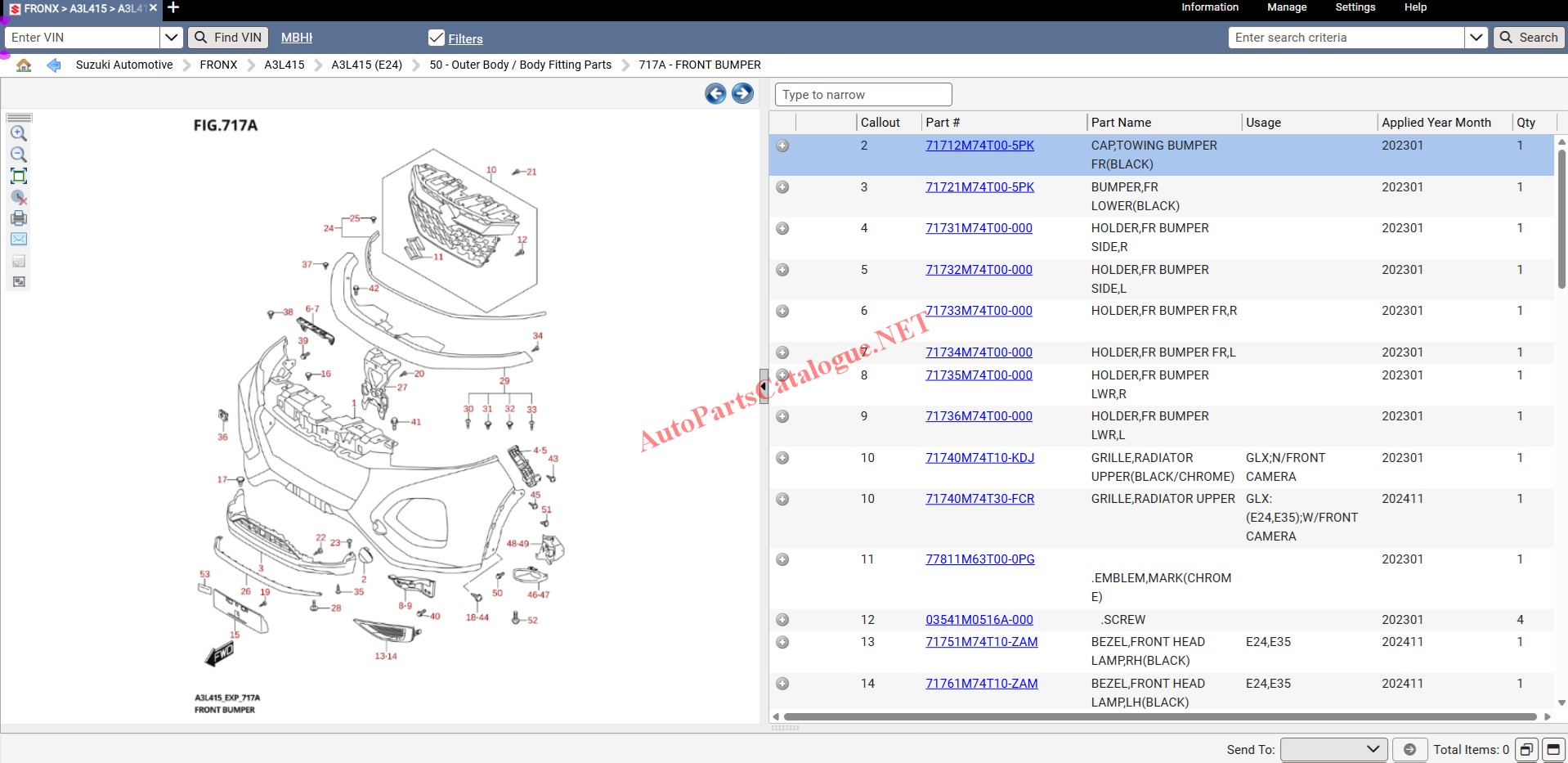Click the home icon in breadcrumb
The height and width of the screenshot is (763, 1568).
tap(24, 65)
